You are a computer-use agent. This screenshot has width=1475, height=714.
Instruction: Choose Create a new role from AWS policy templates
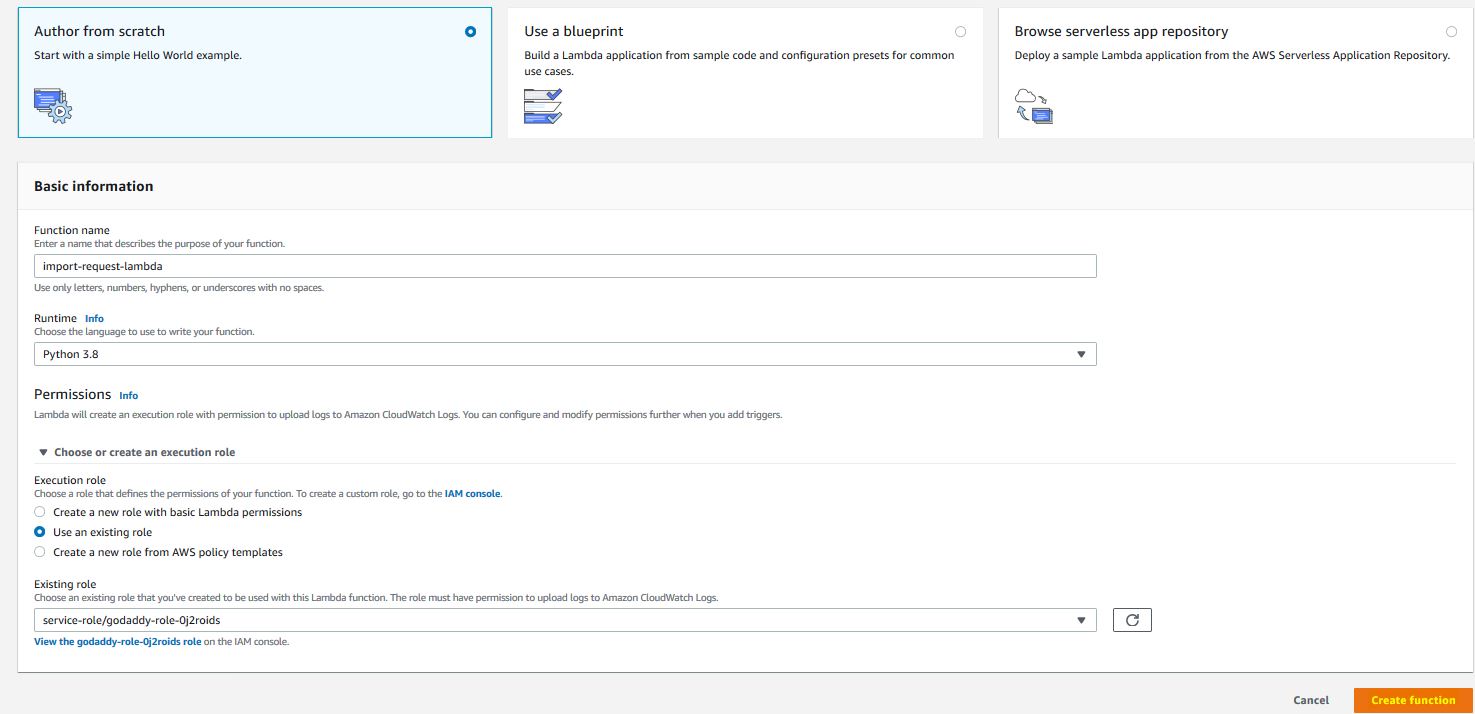click(40, 552)
